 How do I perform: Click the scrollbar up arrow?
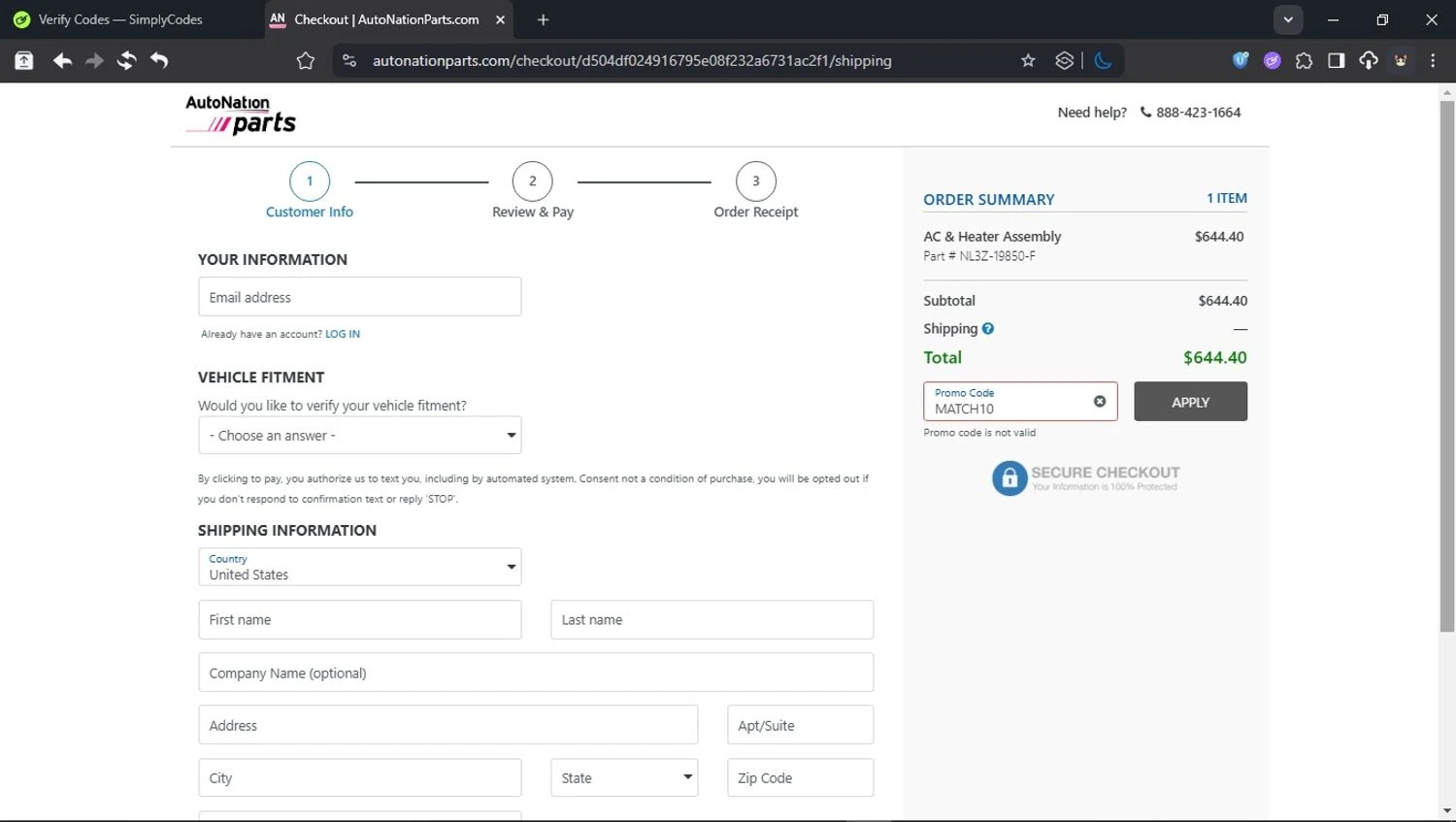pyautogui.click(x=1447, y=93)
